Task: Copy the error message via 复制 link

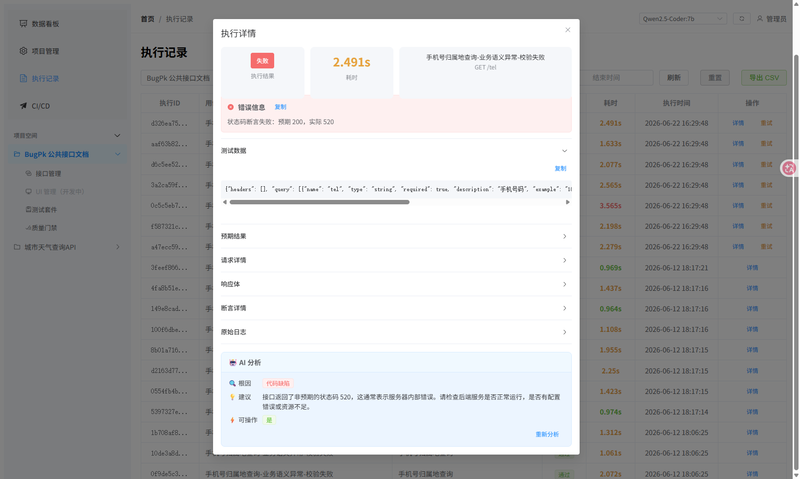Action: coord(280,107)
